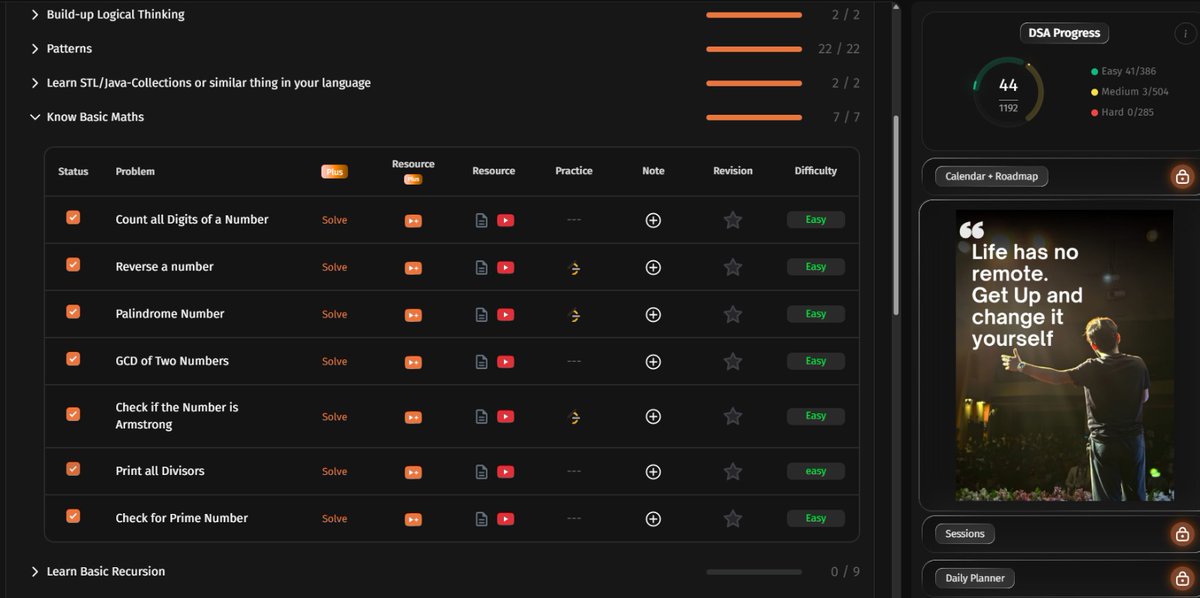Click the Difficulty column header
The image size is (1200, 598).
pyautogui.click(x=816, y=171)
